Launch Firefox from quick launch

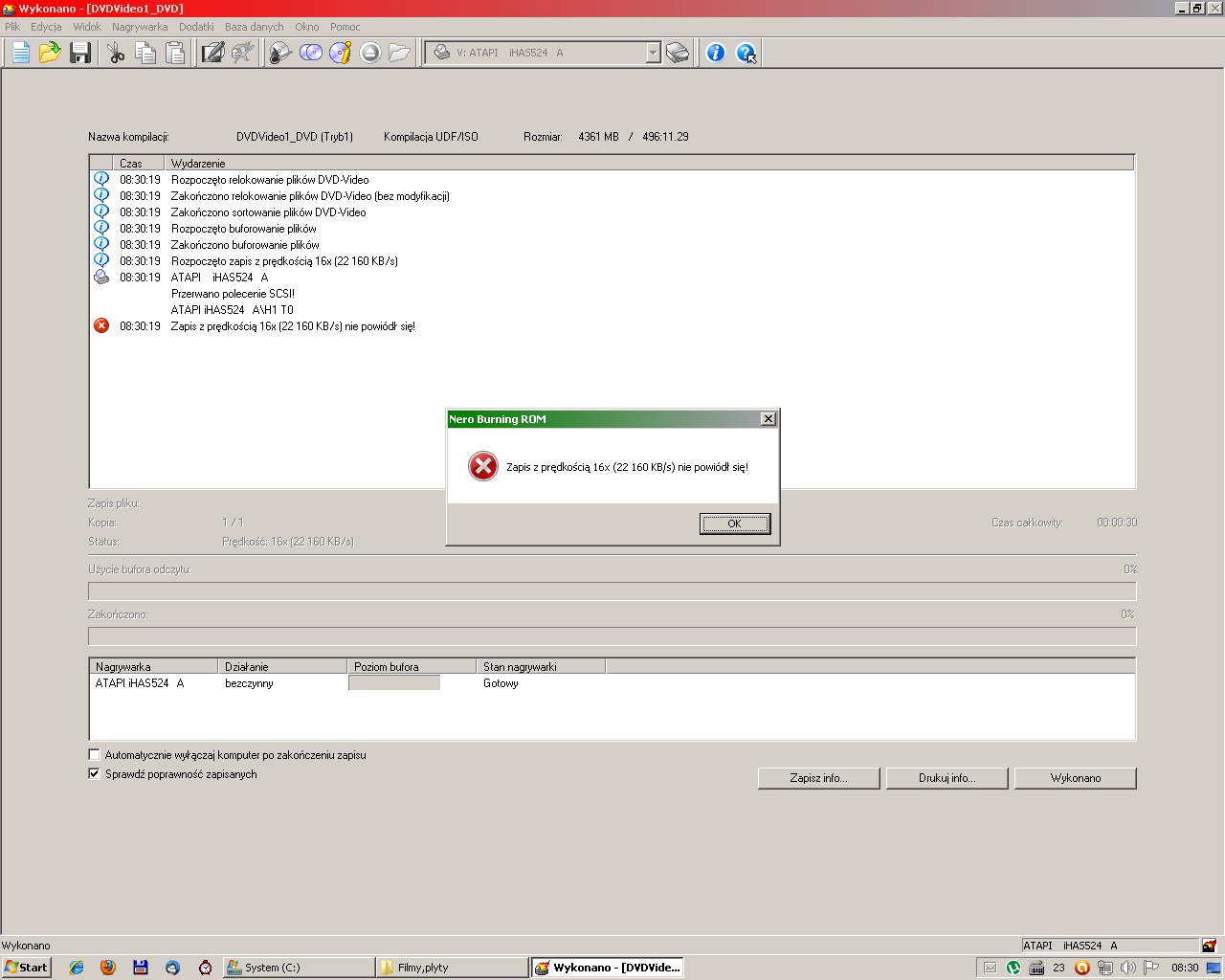tap(108, 968)
